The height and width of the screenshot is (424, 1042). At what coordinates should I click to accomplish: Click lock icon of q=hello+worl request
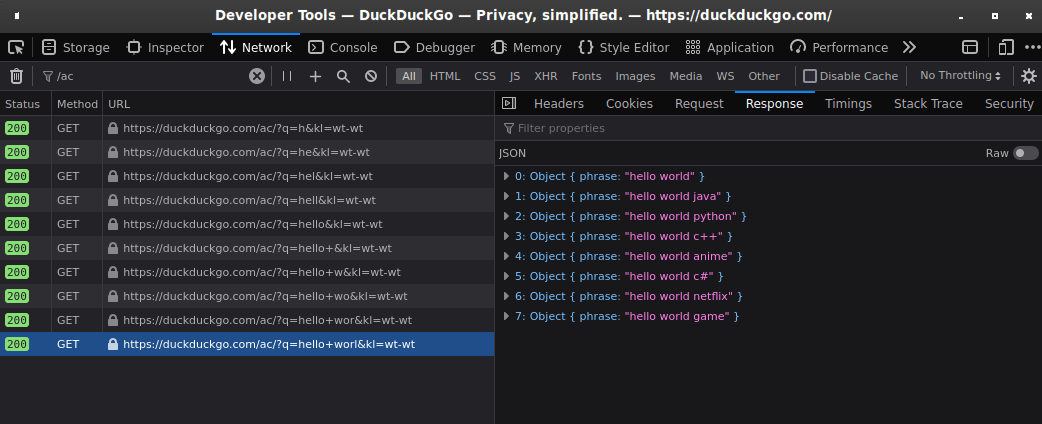113,344
